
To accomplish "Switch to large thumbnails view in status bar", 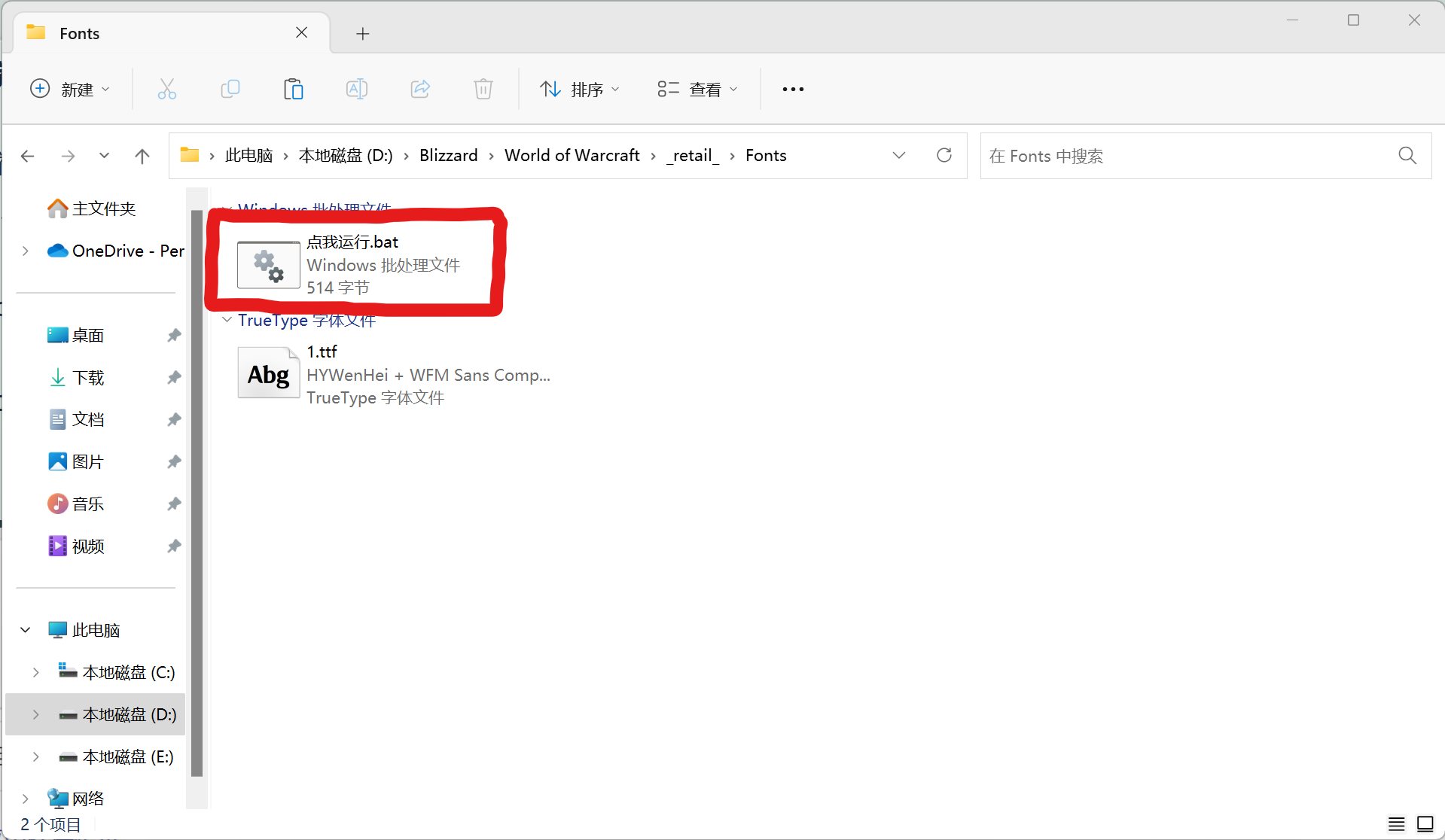I will pyautogui.click(x=1425, y=824).
